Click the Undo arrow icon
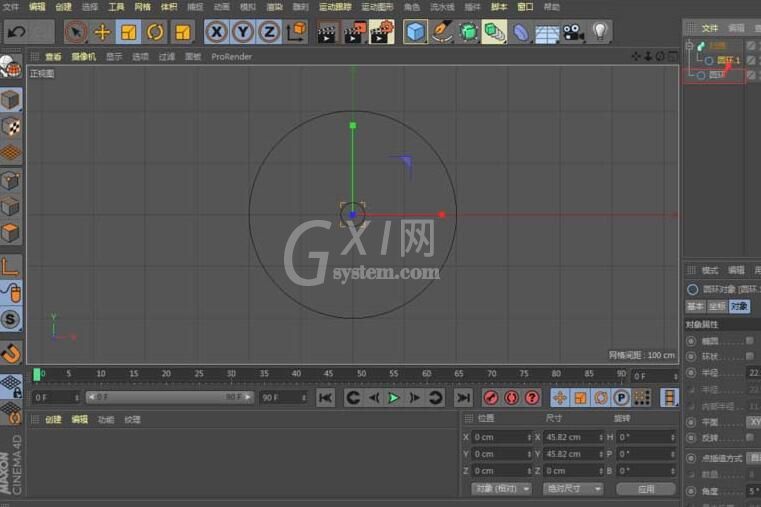 (x=17, y=33)
